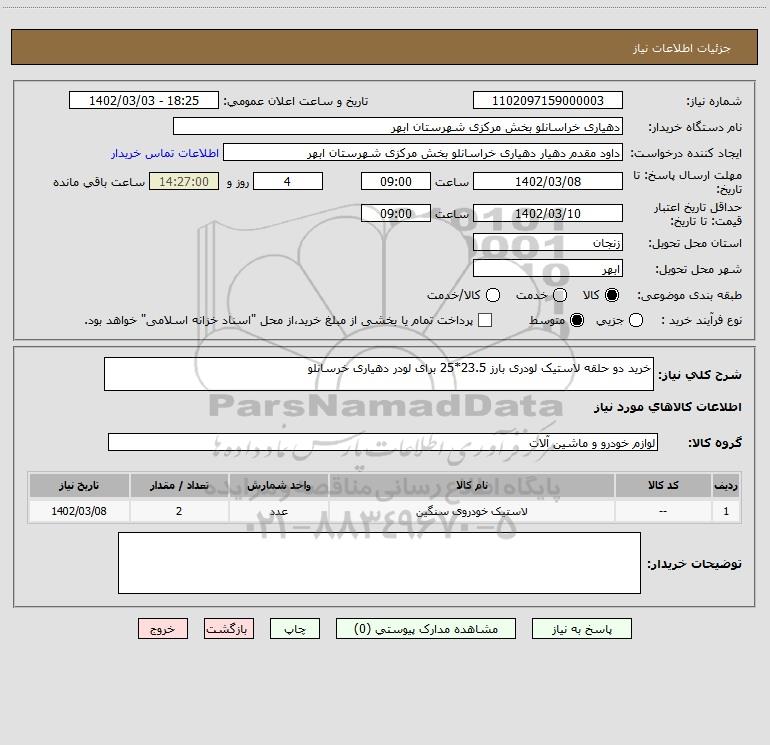
Task: Click the price validity date 1402/03/10 field
Action: 548,213
